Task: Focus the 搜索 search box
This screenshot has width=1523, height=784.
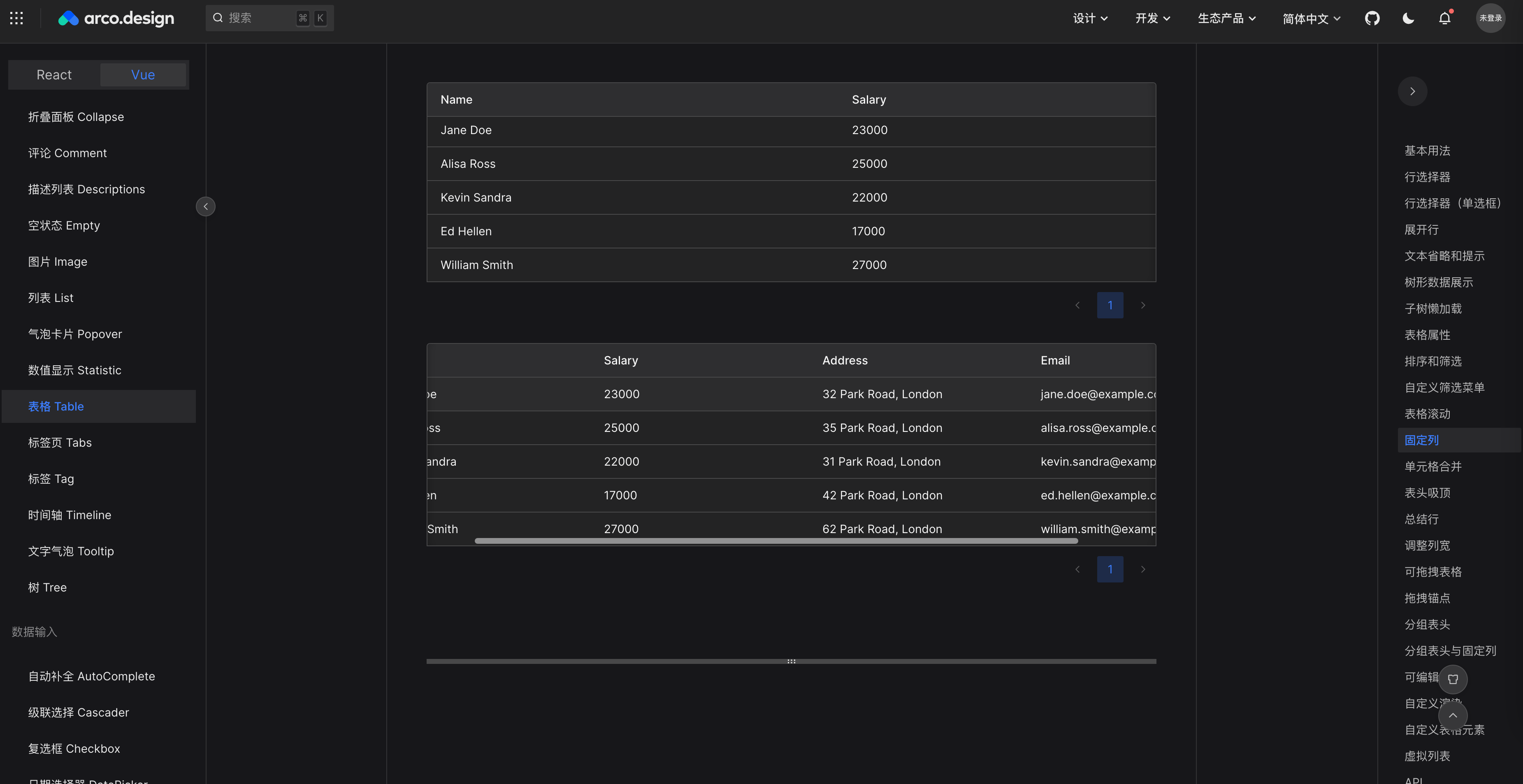Action: point(269,19)
